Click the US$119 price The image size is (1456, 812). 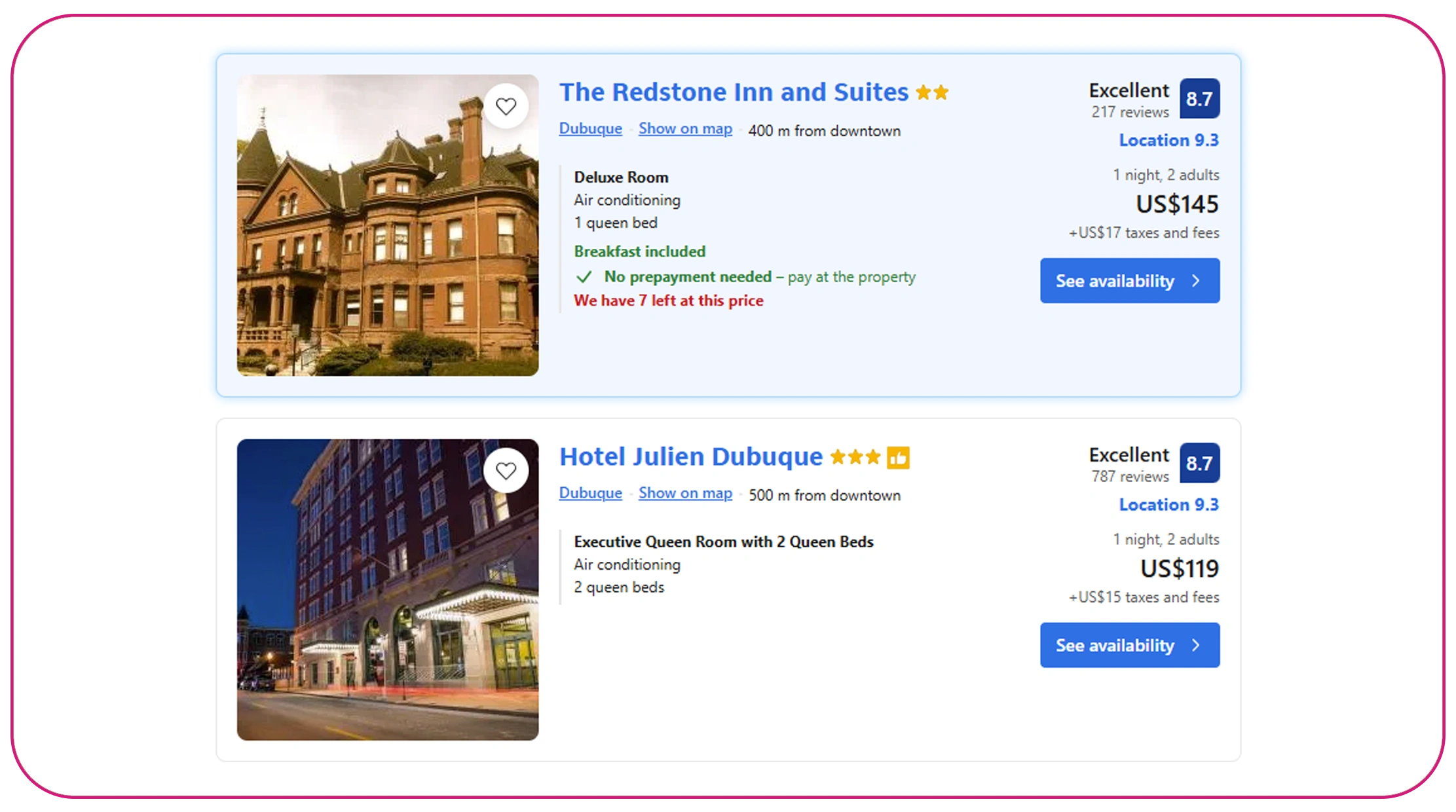[x=1180, y=569]
